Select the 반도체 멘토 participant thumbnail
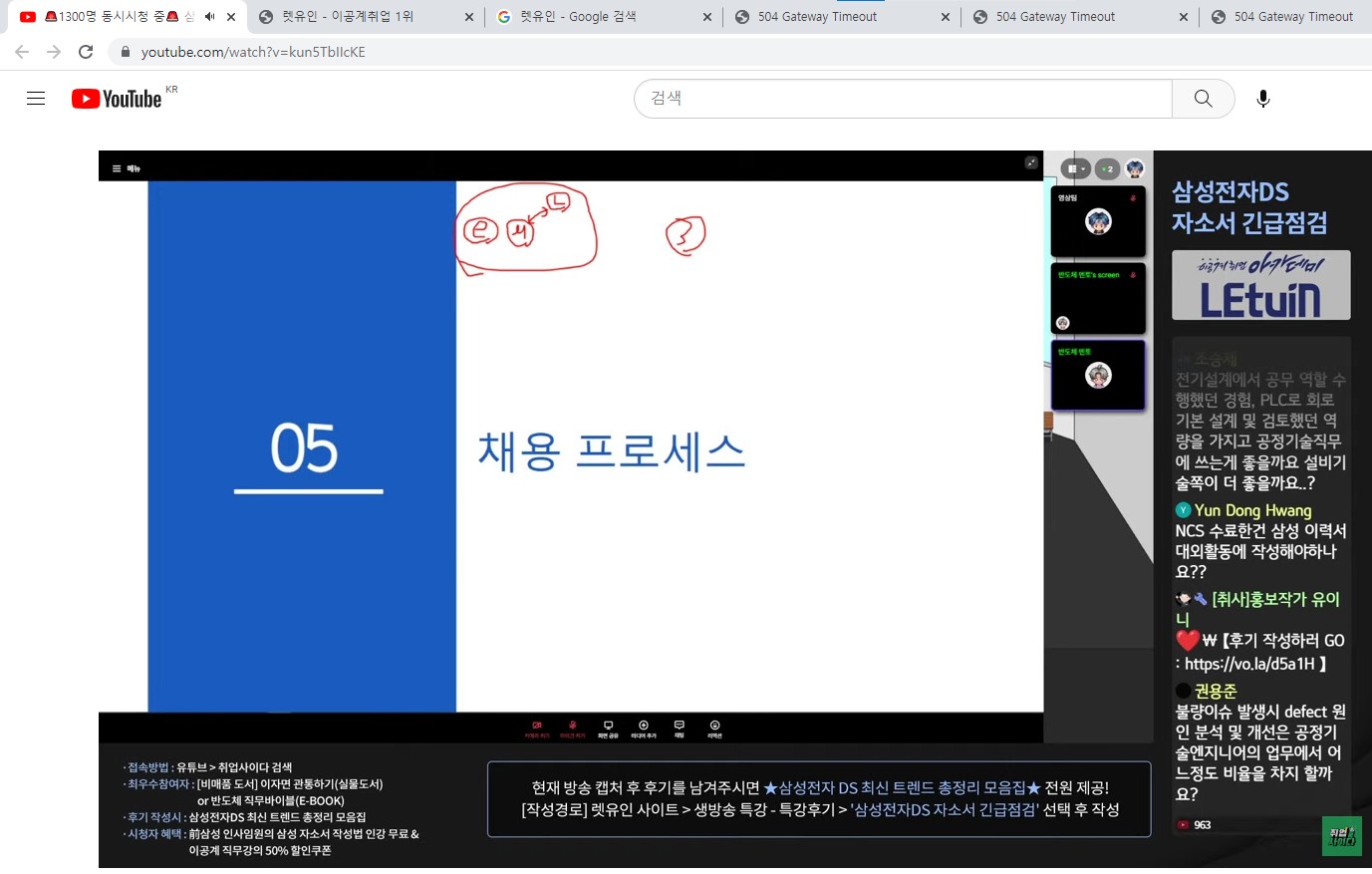 1098,375
